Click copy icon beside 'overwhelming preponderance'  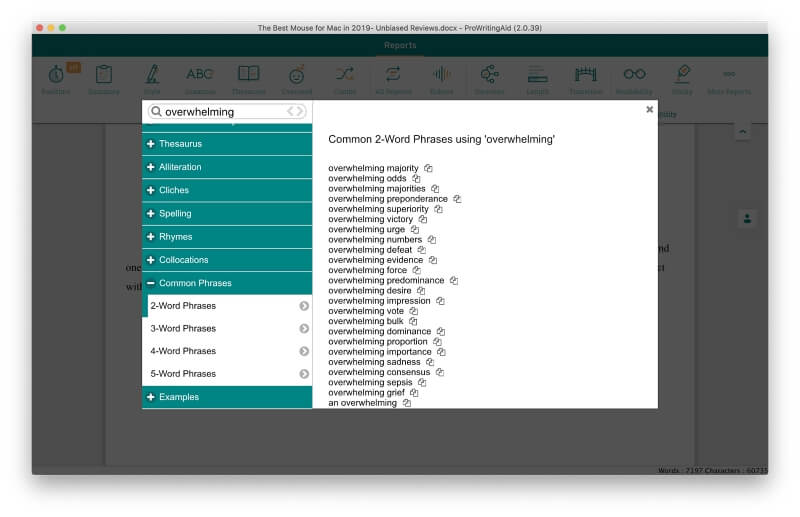[457, 199]
